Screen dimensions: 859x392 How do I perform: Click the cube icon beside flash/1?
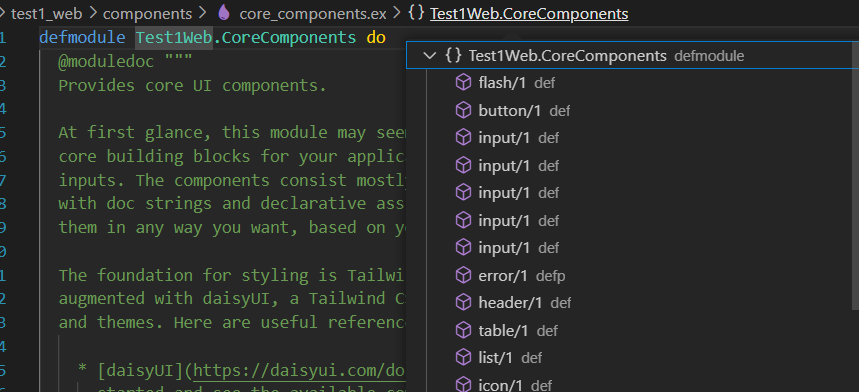(463, 83)
